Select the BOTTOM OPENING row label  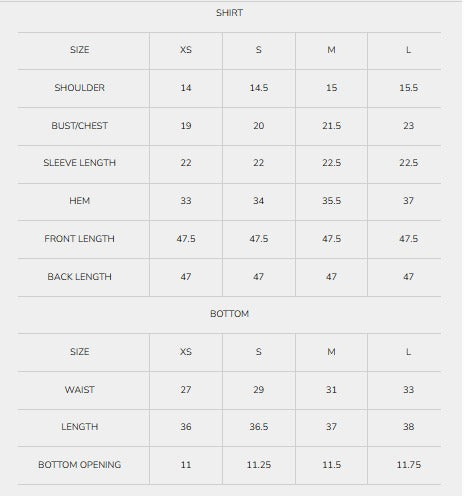tap(80, 465)
